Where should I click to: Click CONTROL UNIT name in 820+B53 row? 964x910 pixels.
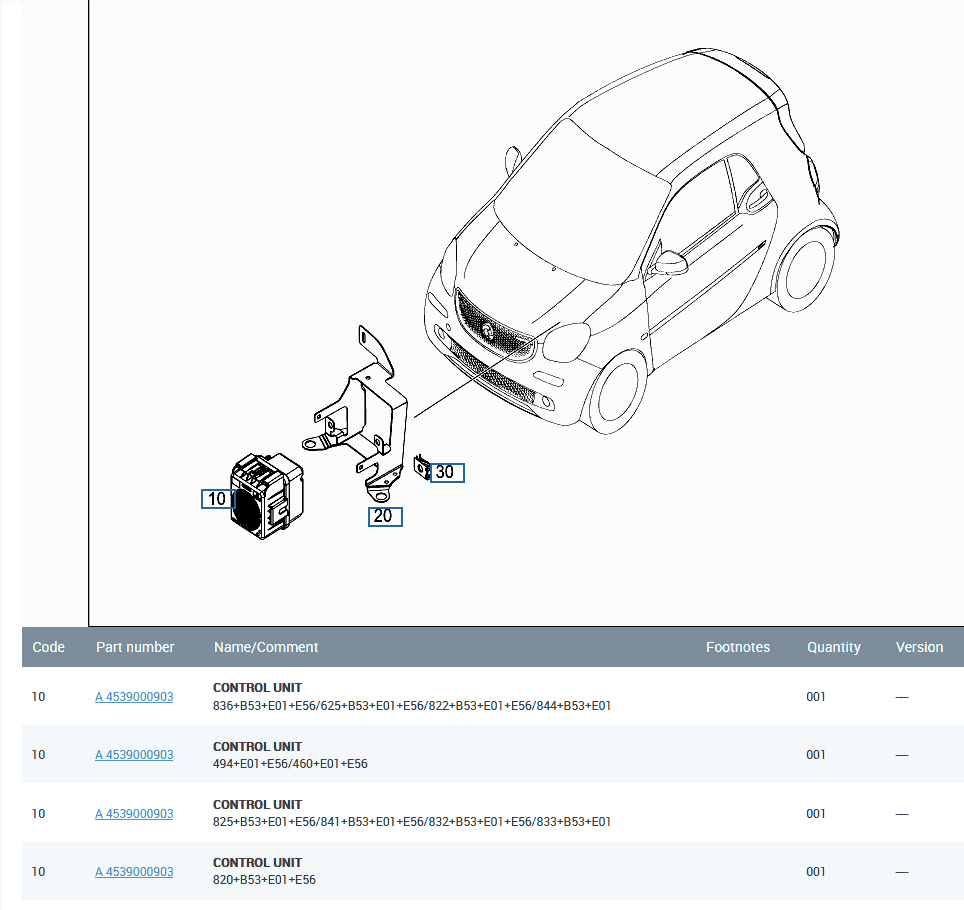257,862
